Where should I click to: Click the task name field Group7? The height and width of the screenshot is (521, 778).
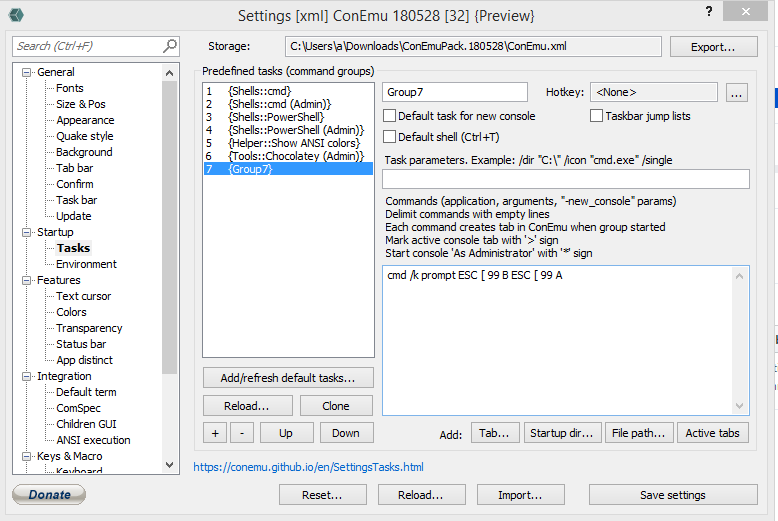click(x=455, y=92)
